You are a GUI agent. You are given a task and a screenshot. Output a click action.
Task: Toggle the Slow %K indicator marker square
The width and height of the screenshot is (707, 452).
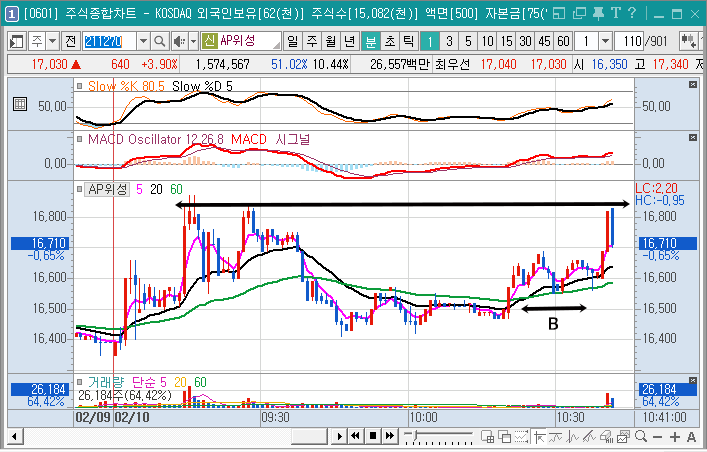tap(79, 86)
